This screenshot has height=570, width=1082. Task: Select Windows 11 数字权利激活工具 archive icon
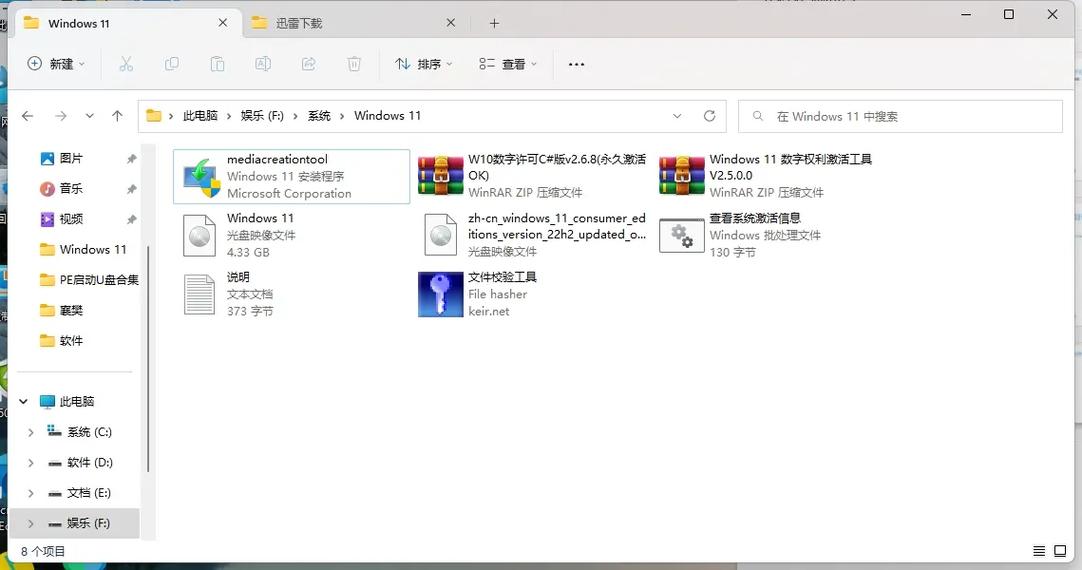click(x=681, y=176)
